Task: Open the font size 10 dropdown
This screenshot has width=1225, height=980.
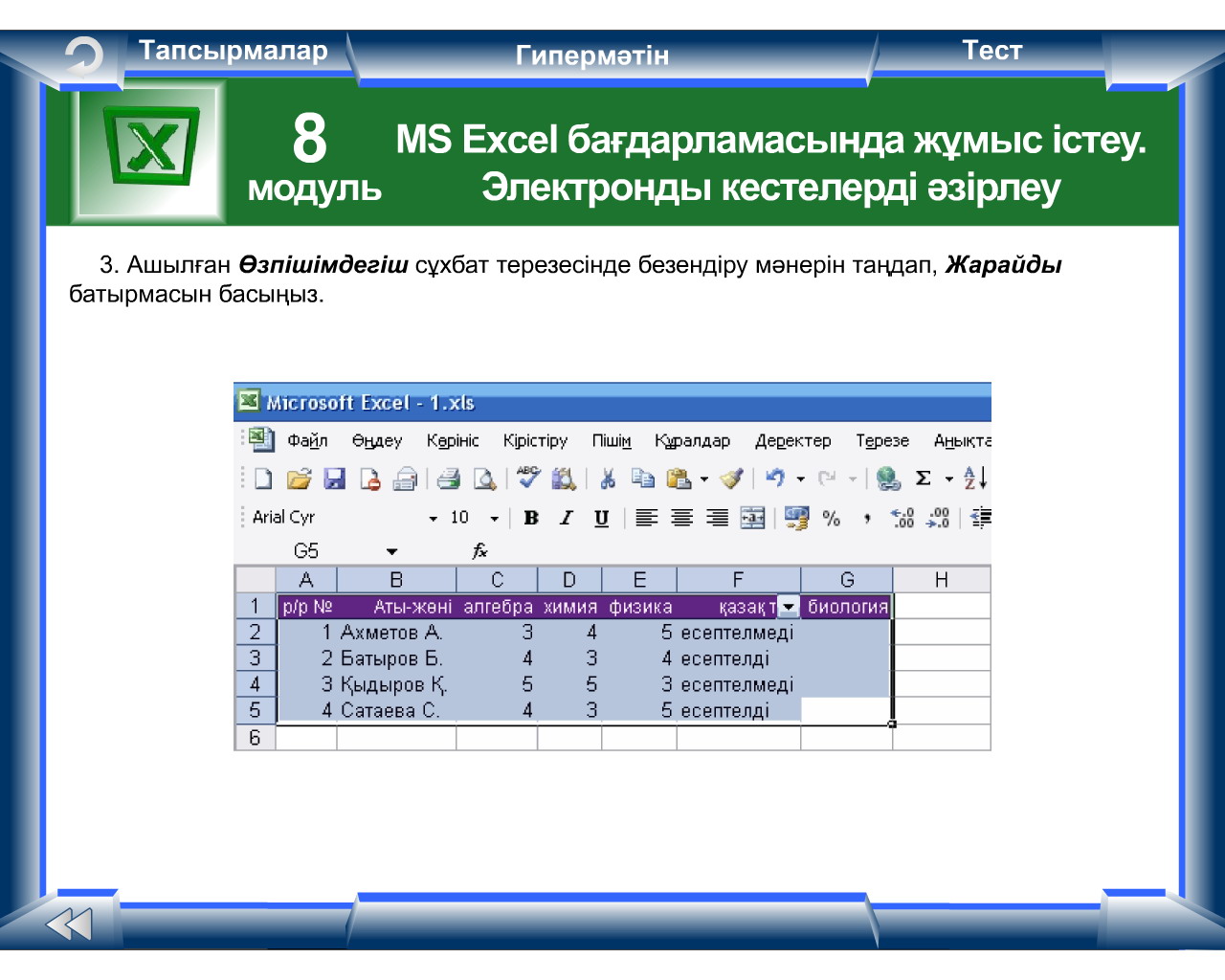Action: 494,518
